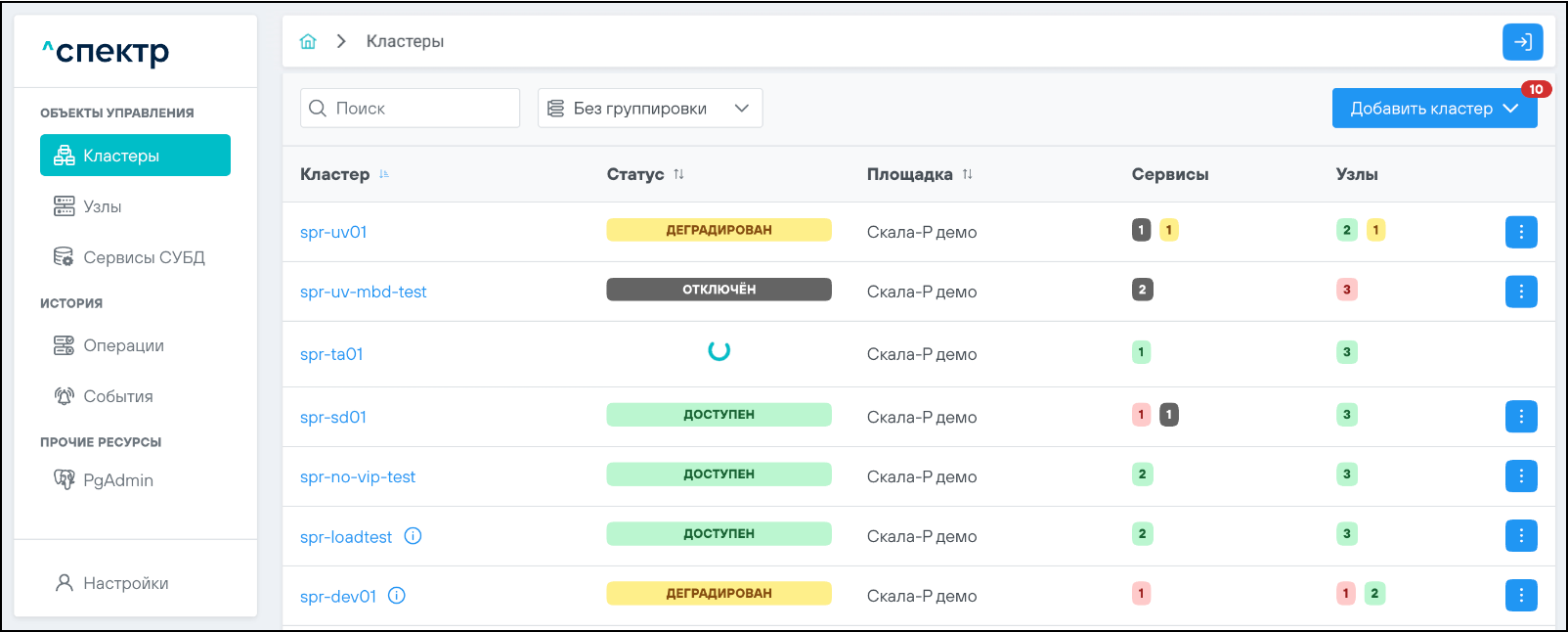This screenshot has width=1568, height=632.
Task: Open the spr-ta01 cluster link
Action: (x=331, y=354)
